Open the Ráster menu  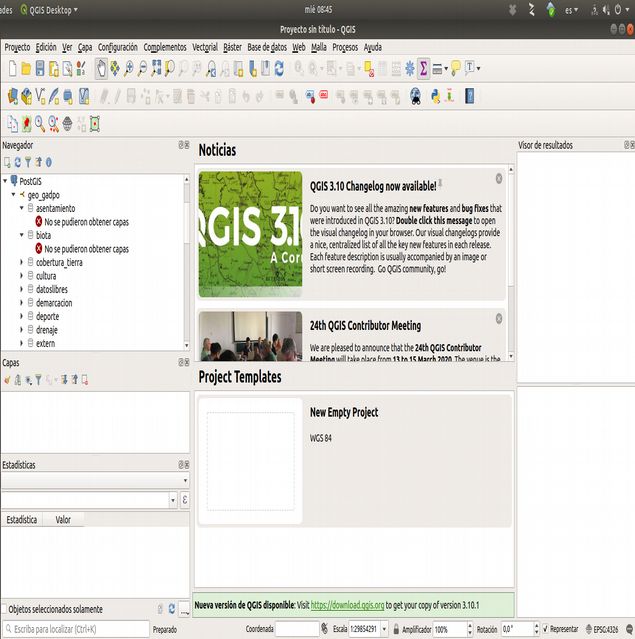(x=232, y=47)
